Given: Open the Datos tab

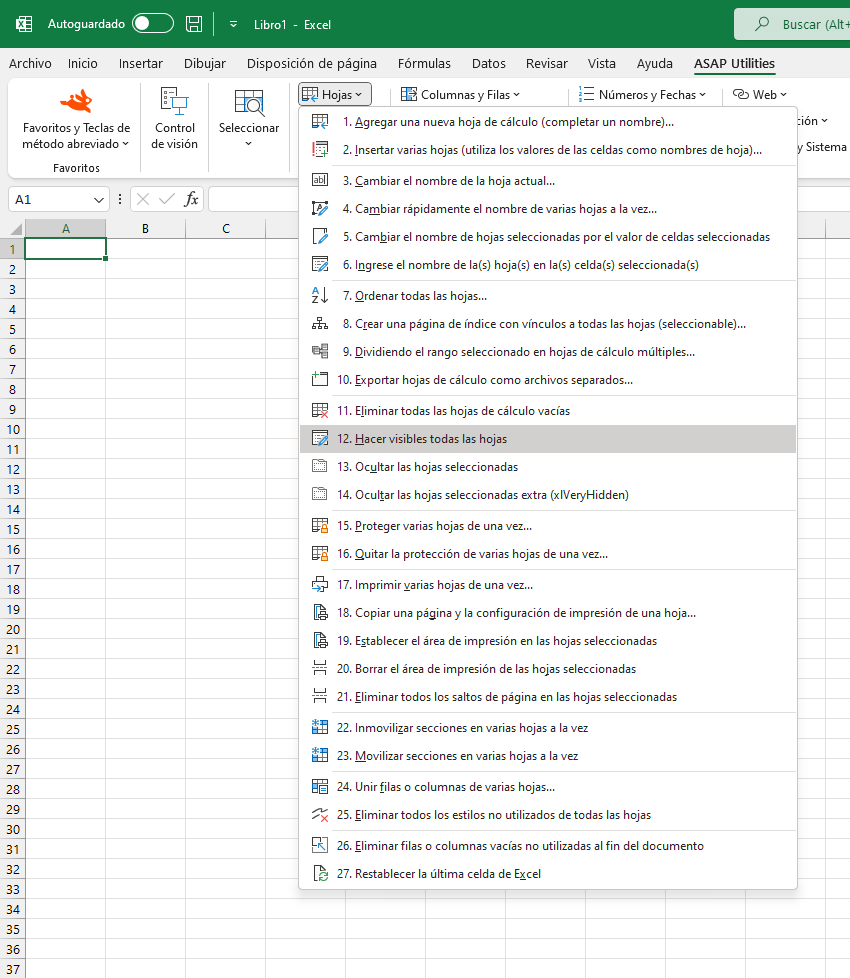Looking at the screenshot, I should (488, 64).
